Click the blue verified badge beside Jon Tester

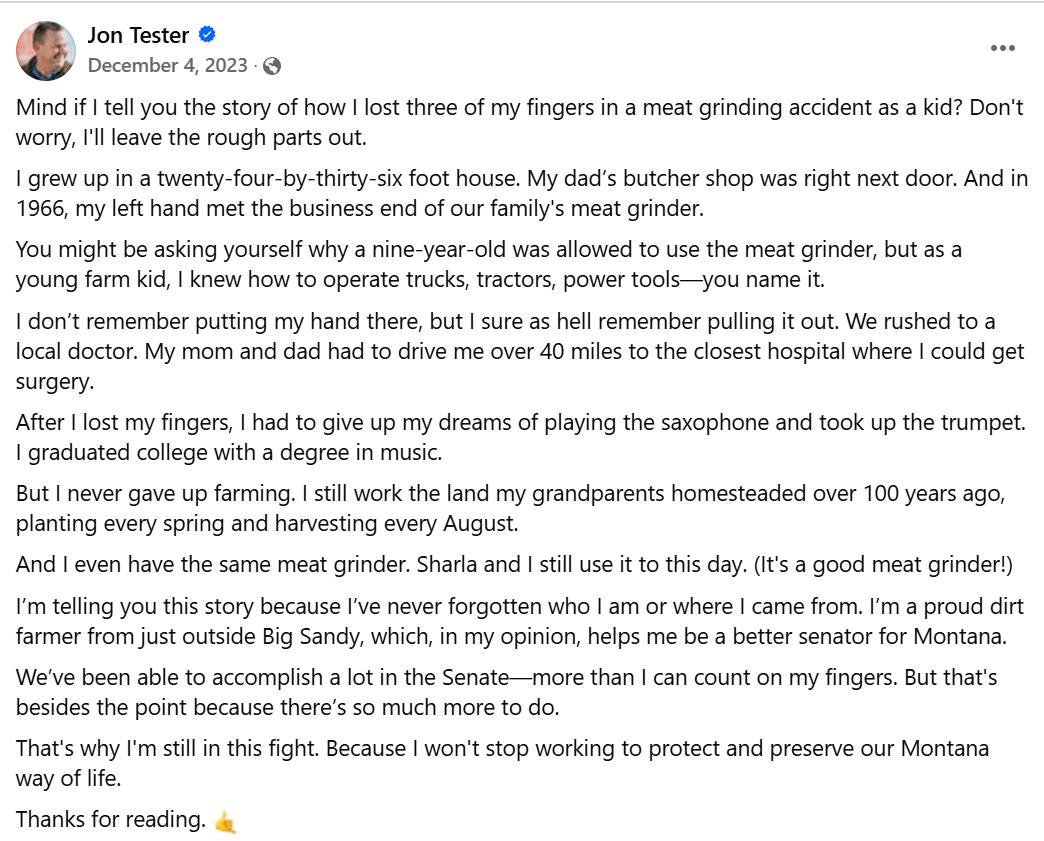(x=207, y=34)
